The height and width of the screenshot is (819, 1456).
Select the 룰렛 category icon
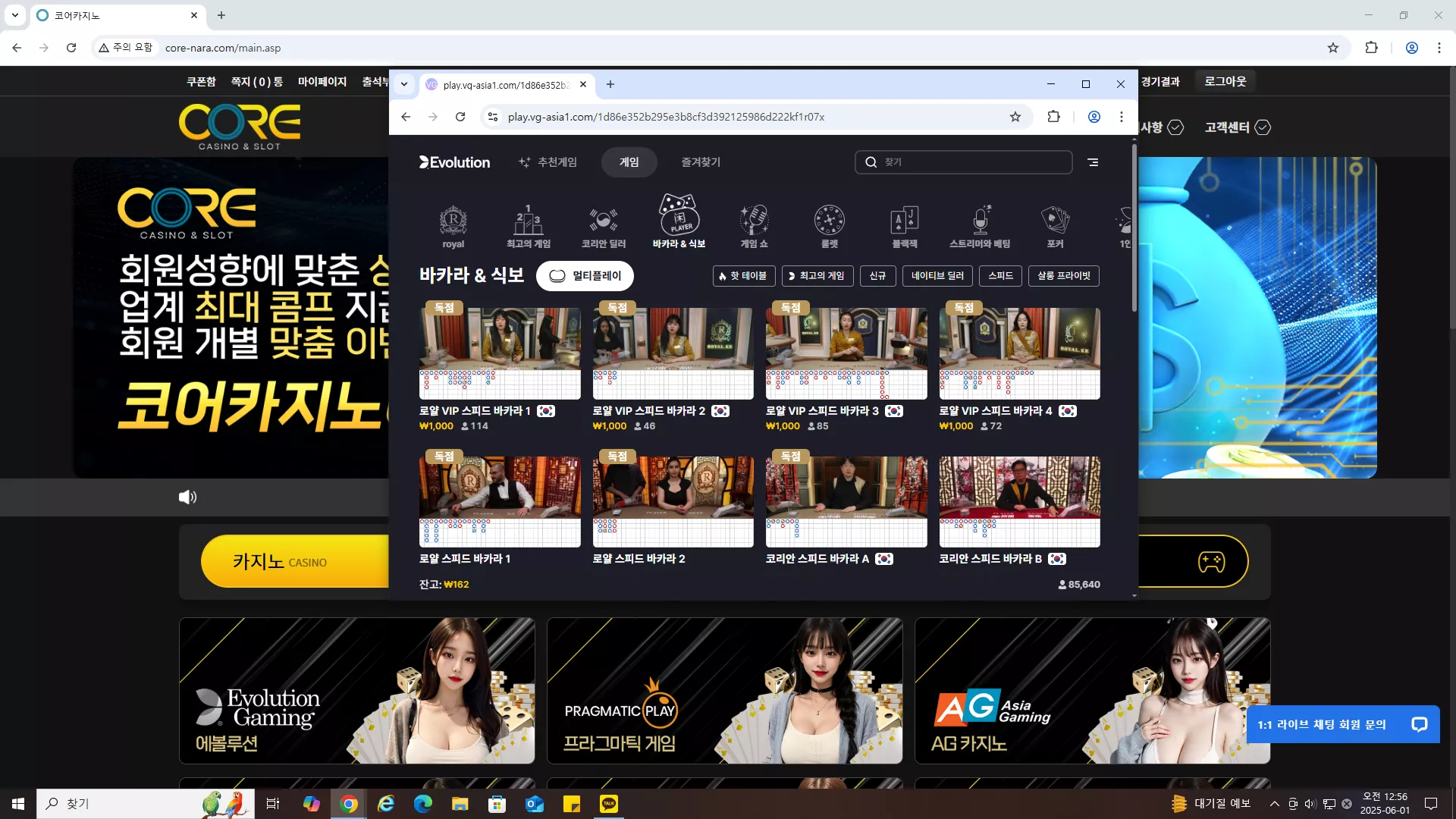click(x=830, y=226)
